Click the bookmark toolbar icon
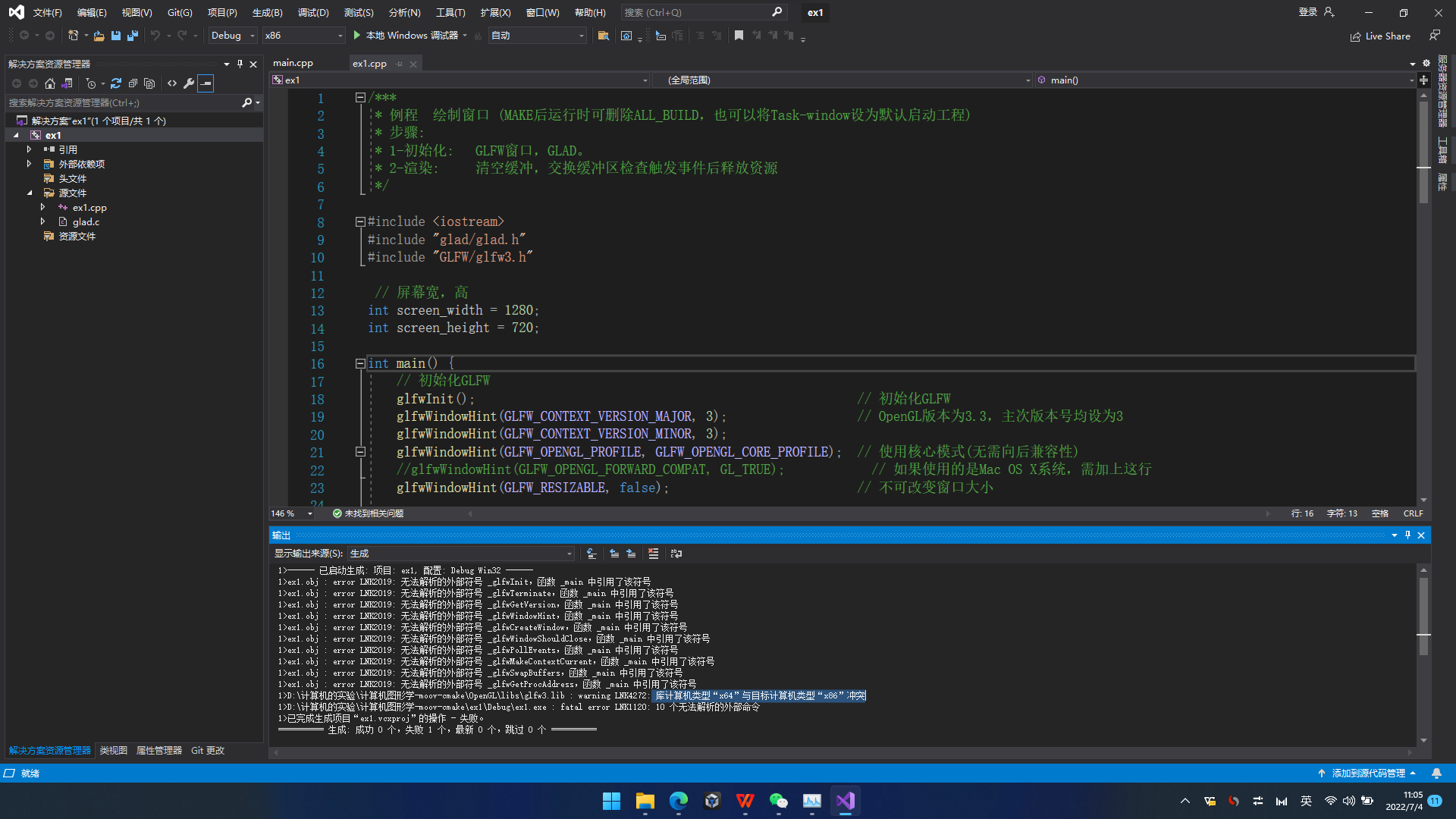1456x819 pixels. click(x=739, y=36)
